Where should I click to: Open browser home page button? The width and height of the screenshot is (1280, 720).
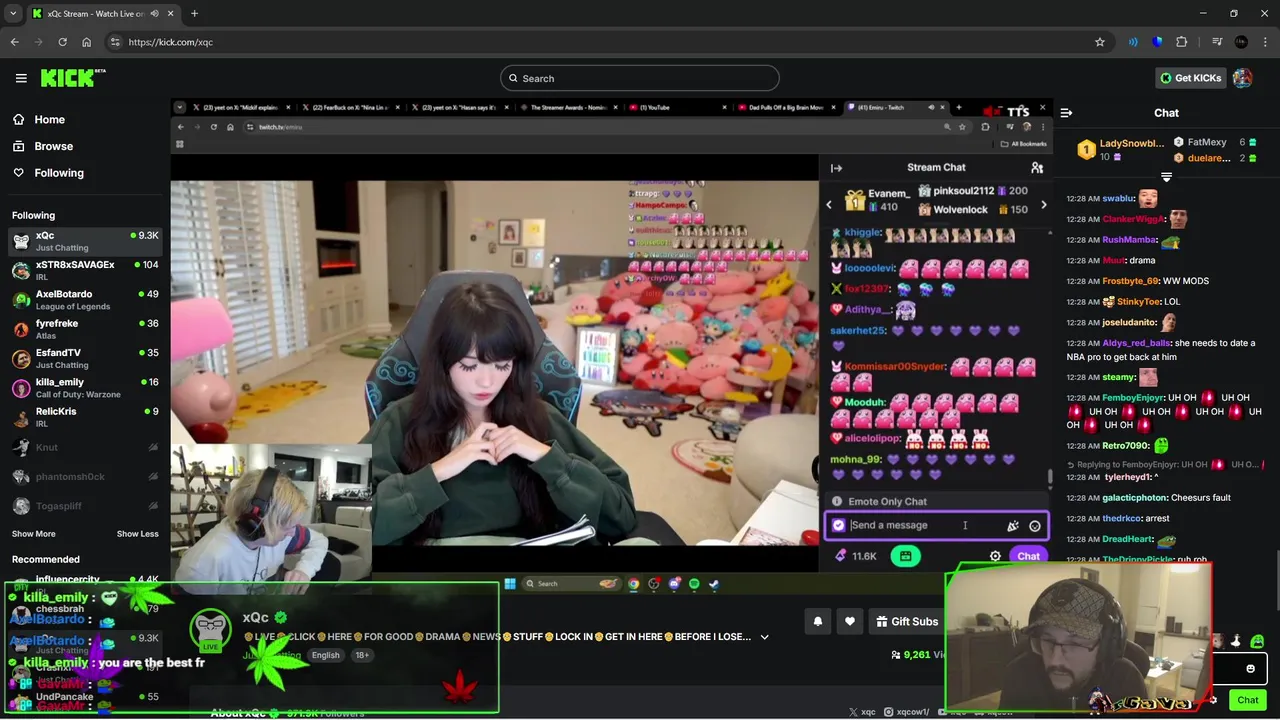click(86, 42)
